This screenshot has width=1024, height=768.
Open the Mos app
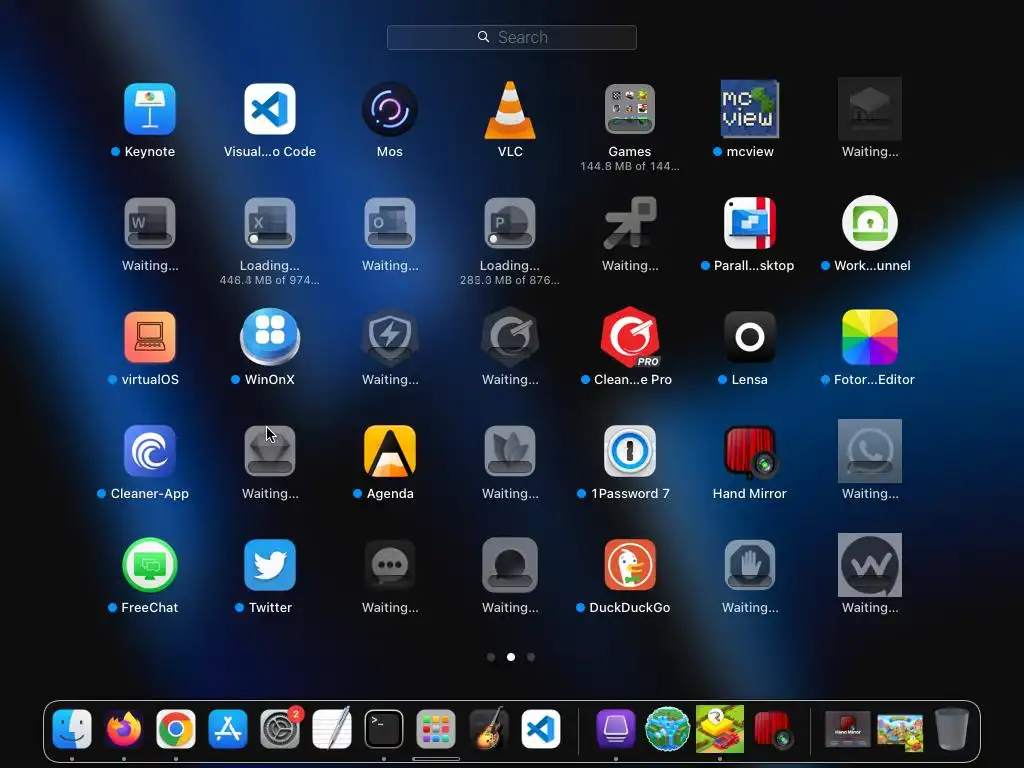(390, 109)
